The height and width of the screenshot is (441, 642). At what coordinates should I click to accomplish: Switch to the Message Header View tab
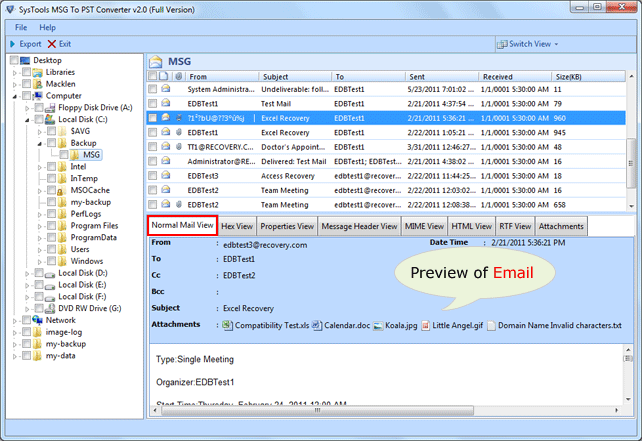pos(359,226)
